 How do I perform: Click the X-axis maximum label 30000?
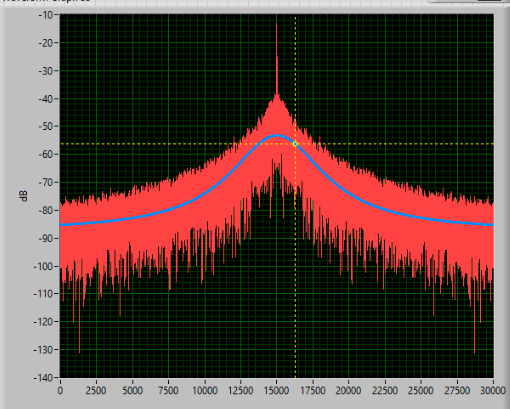pos(493,390)
